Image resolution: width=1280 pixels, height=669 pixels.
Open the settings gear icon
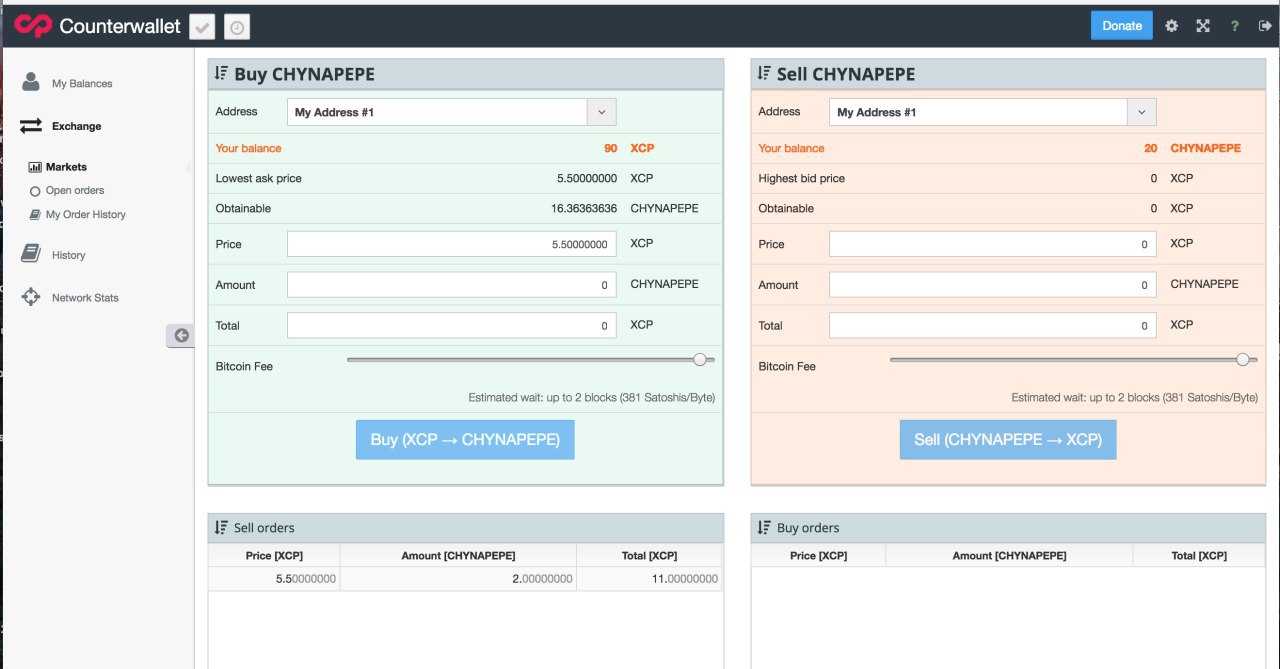(x=1172, y=26)
